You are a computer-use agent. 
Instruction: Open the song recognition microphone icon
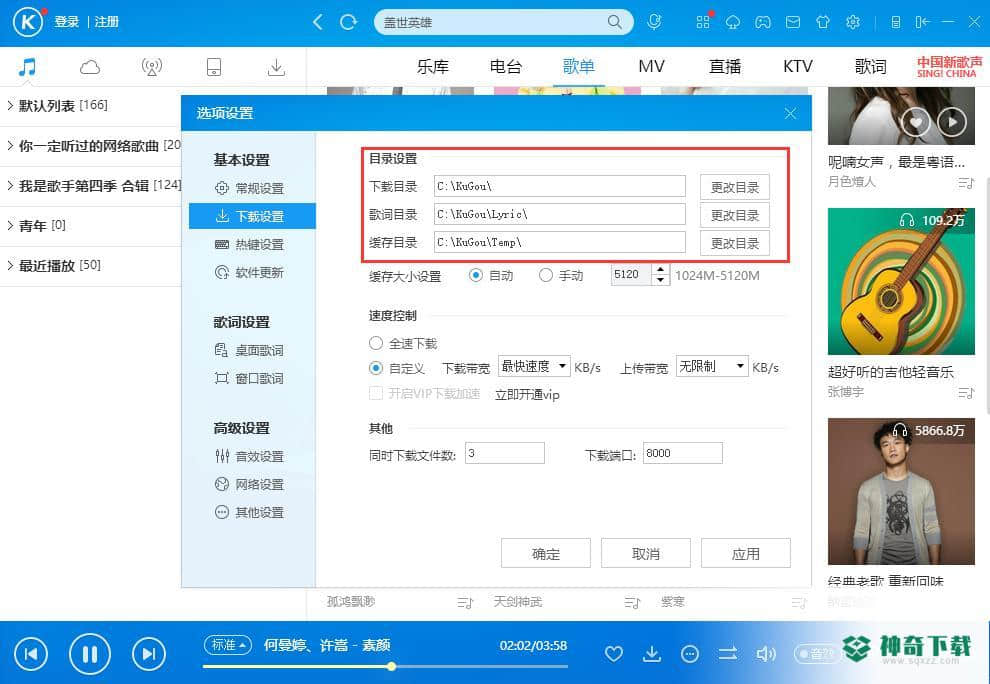coord(655,22)
